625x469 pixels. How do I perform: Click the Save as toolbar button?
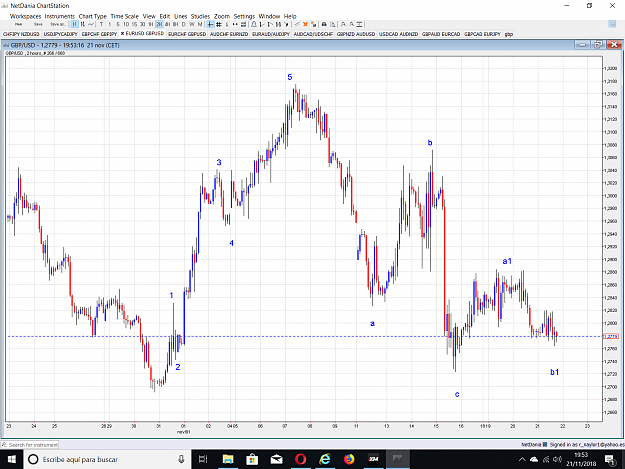[58, 24]
